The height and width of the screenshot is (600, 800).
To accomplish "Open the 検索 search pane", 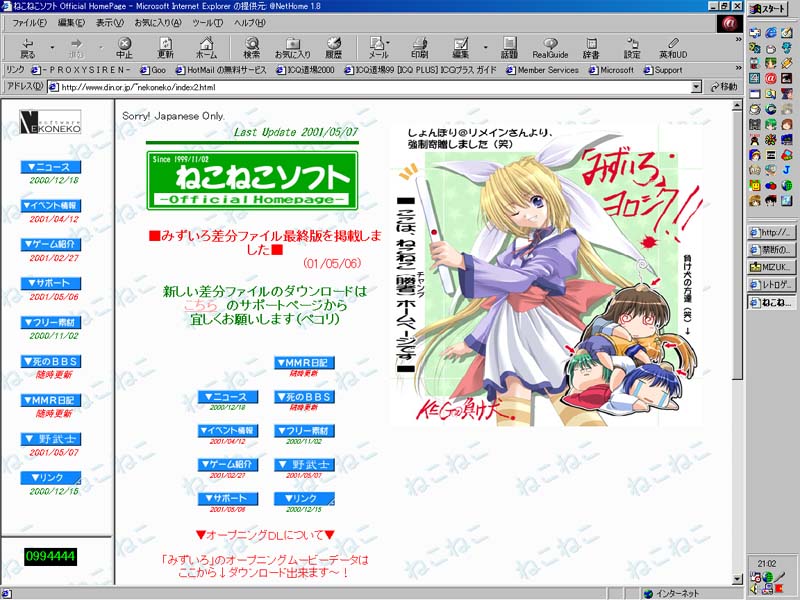I will [x=252, y=48].
